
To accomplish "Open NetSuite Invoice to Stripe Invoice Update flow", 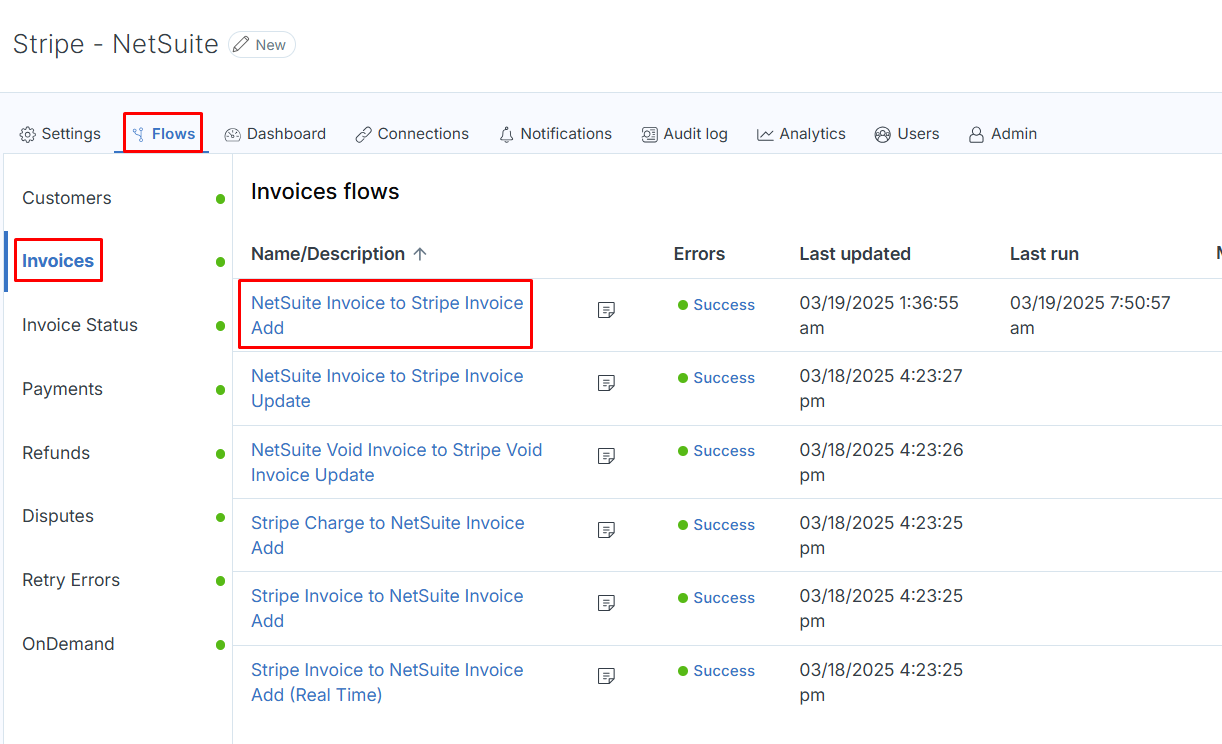I will (x=387, y=388).
